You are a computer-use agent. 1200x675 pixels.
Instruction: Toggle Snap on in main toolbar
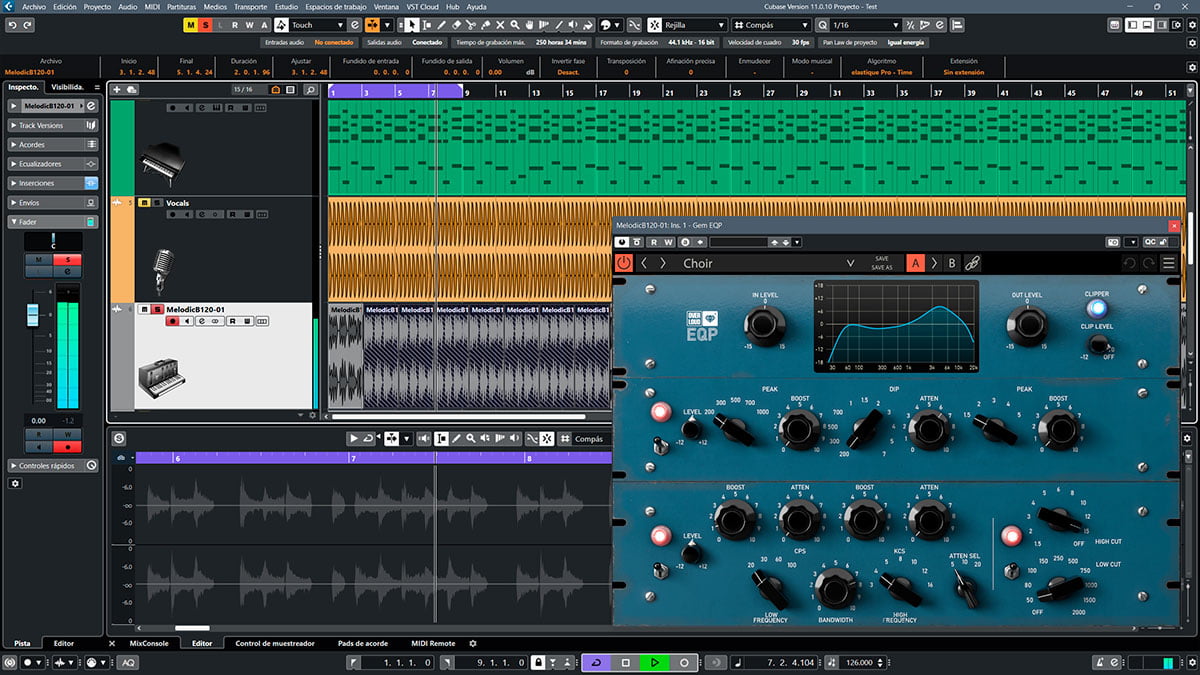point(653,24)
